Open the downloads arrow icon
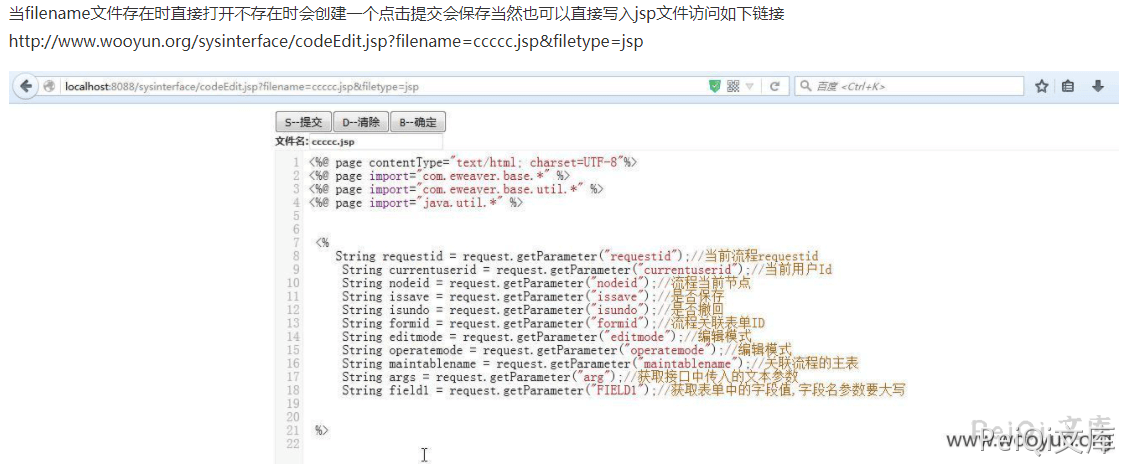The height and width of the screenshot is (466, 1124). pos(1097,87)
